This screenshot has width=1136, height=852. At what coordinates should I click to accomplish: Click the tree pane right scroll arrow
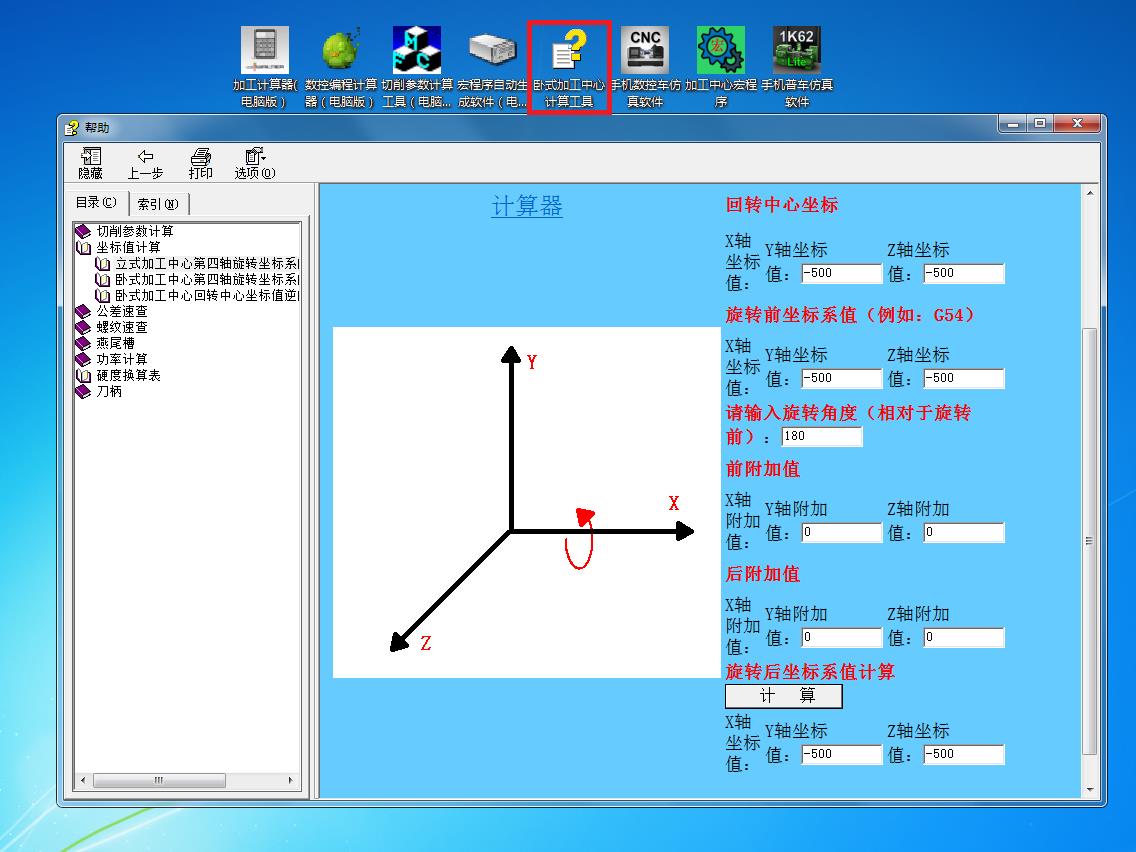click(291, 780)
